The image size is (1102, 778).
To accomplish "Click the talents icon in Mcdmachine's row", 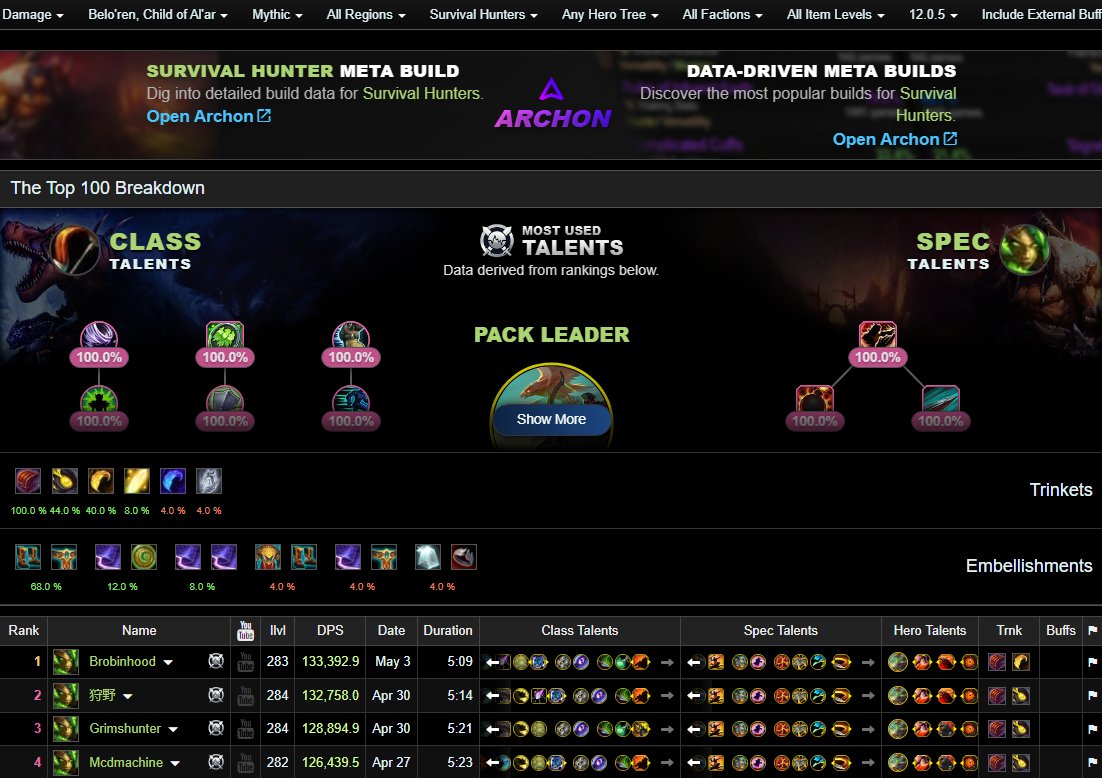I will (x=216, y=763).
